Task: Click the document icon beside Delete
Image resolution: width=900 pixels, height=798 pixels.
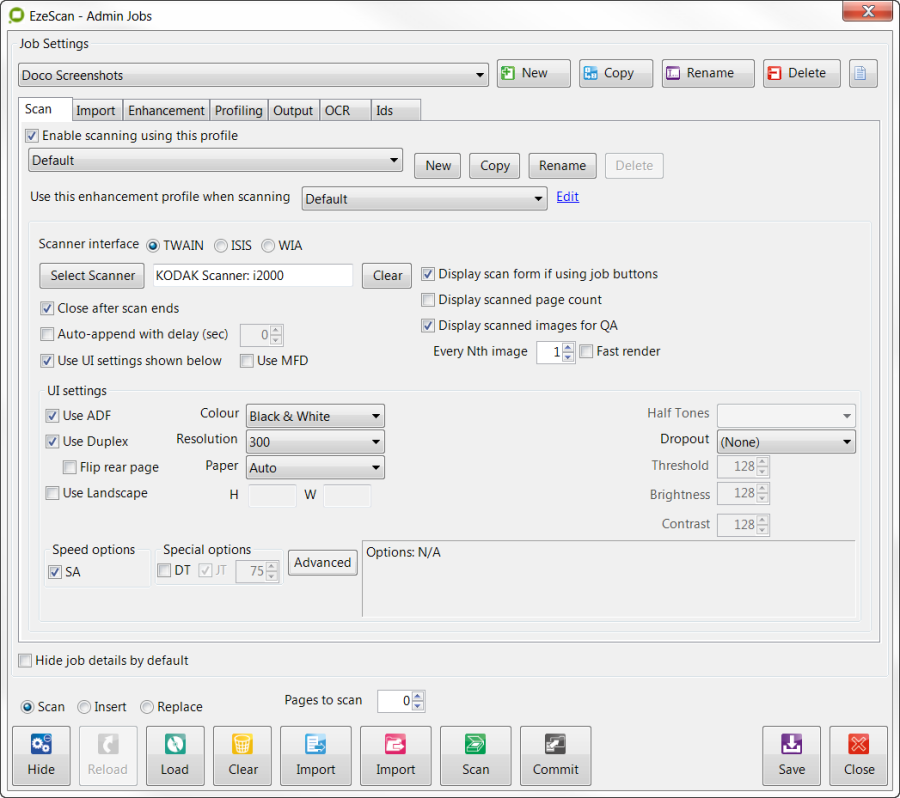Action: pyautogui.click(x=863, y=73)
